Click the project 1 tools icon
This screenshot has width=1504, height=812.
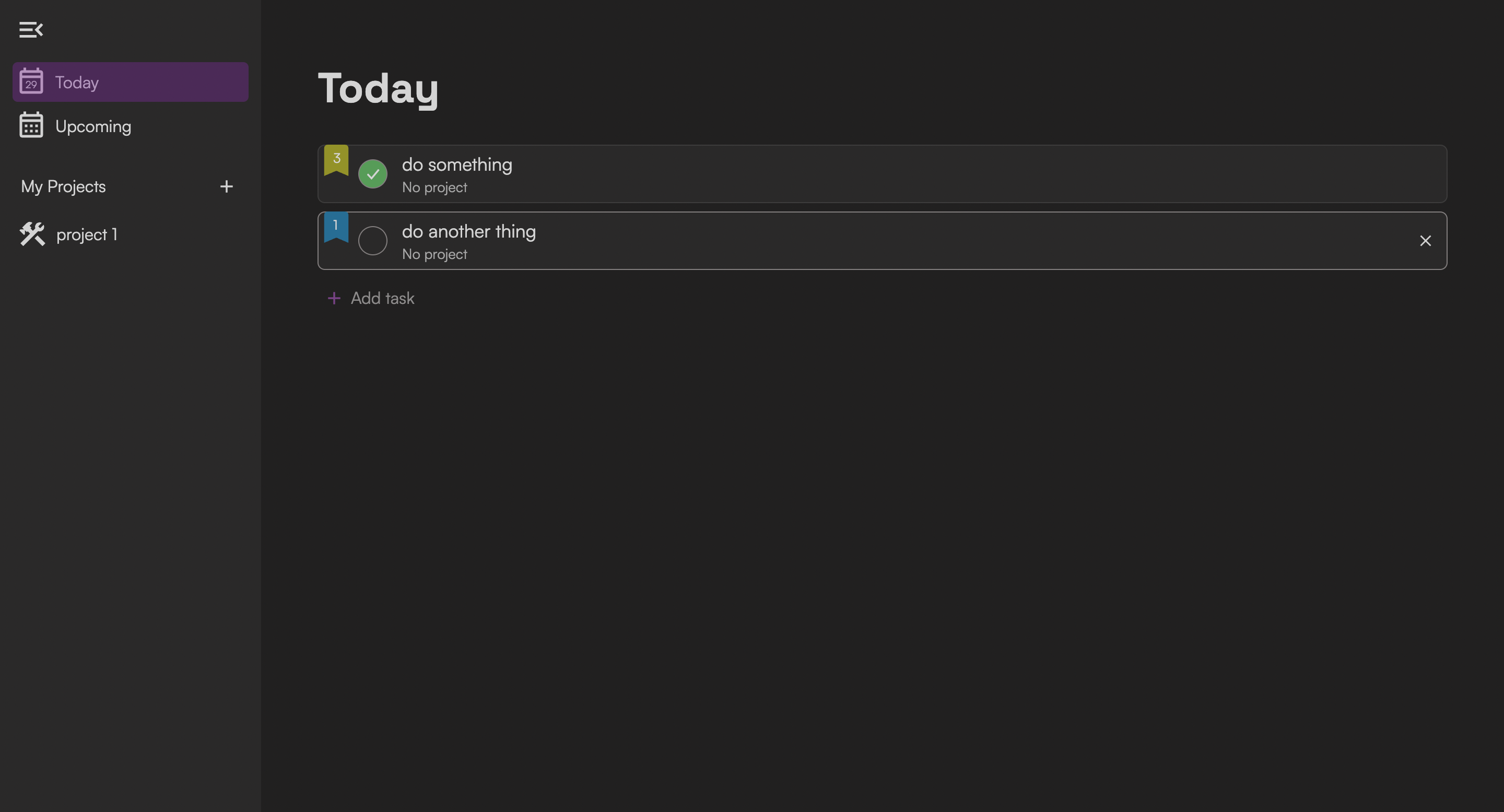coord(32,234)
